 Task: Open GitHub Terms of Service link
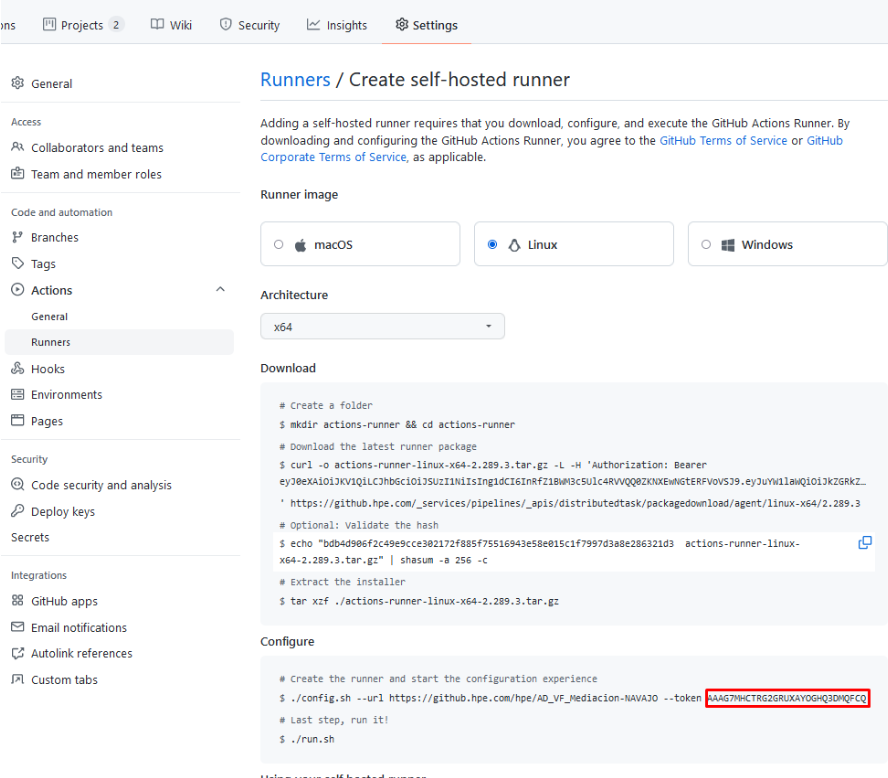(723, 140)
